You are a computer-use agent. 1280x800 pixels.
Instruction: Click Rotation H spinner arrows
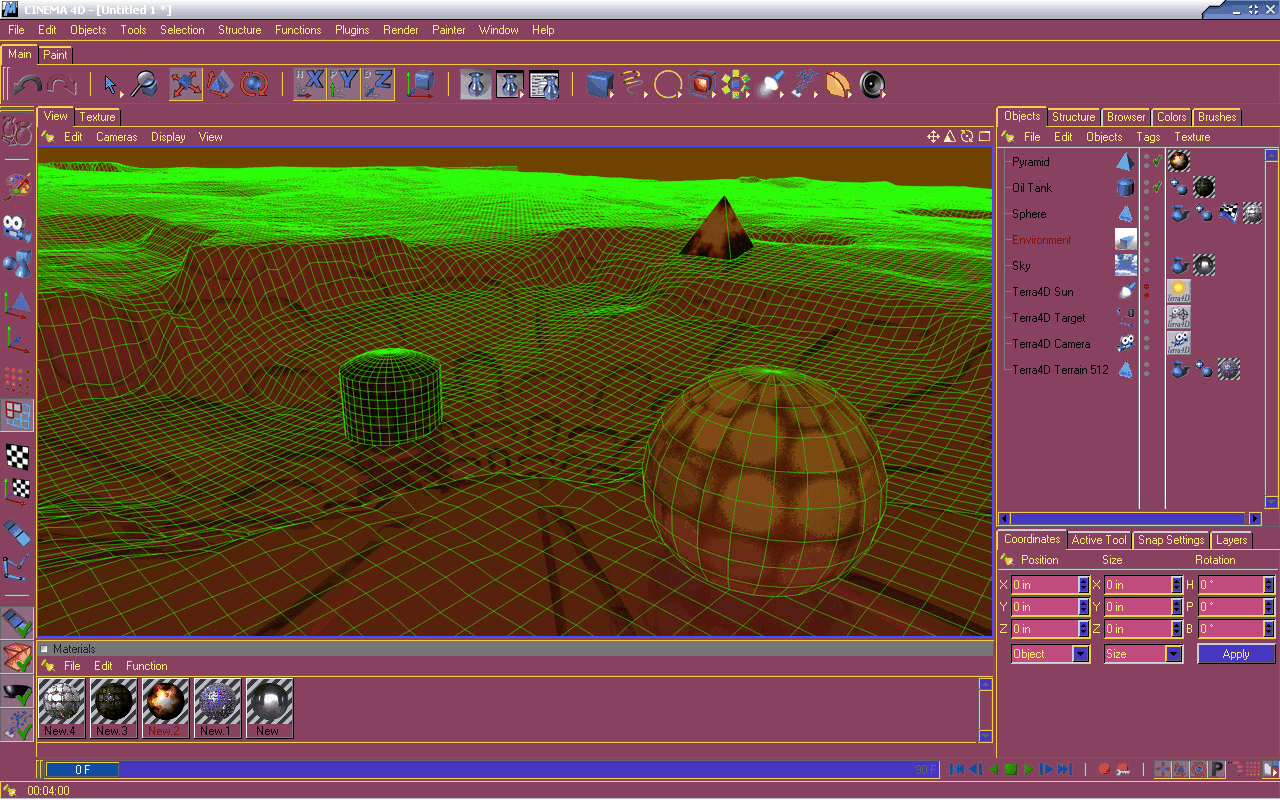(x=1269, y=585)
